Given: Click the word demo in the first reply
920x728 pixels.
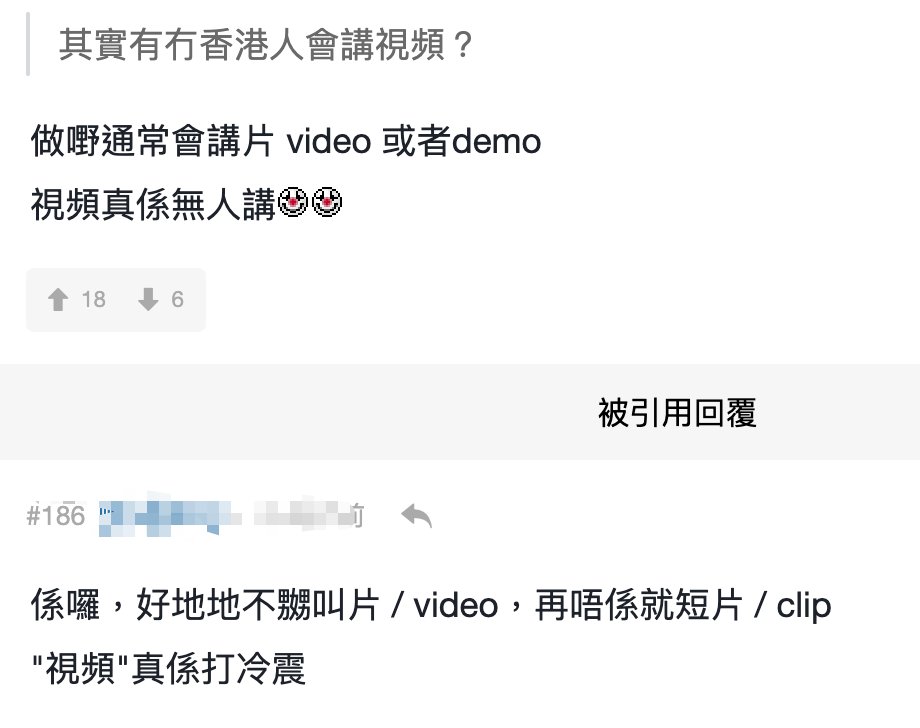Looking at the screenshot, I should pos(496,141).
